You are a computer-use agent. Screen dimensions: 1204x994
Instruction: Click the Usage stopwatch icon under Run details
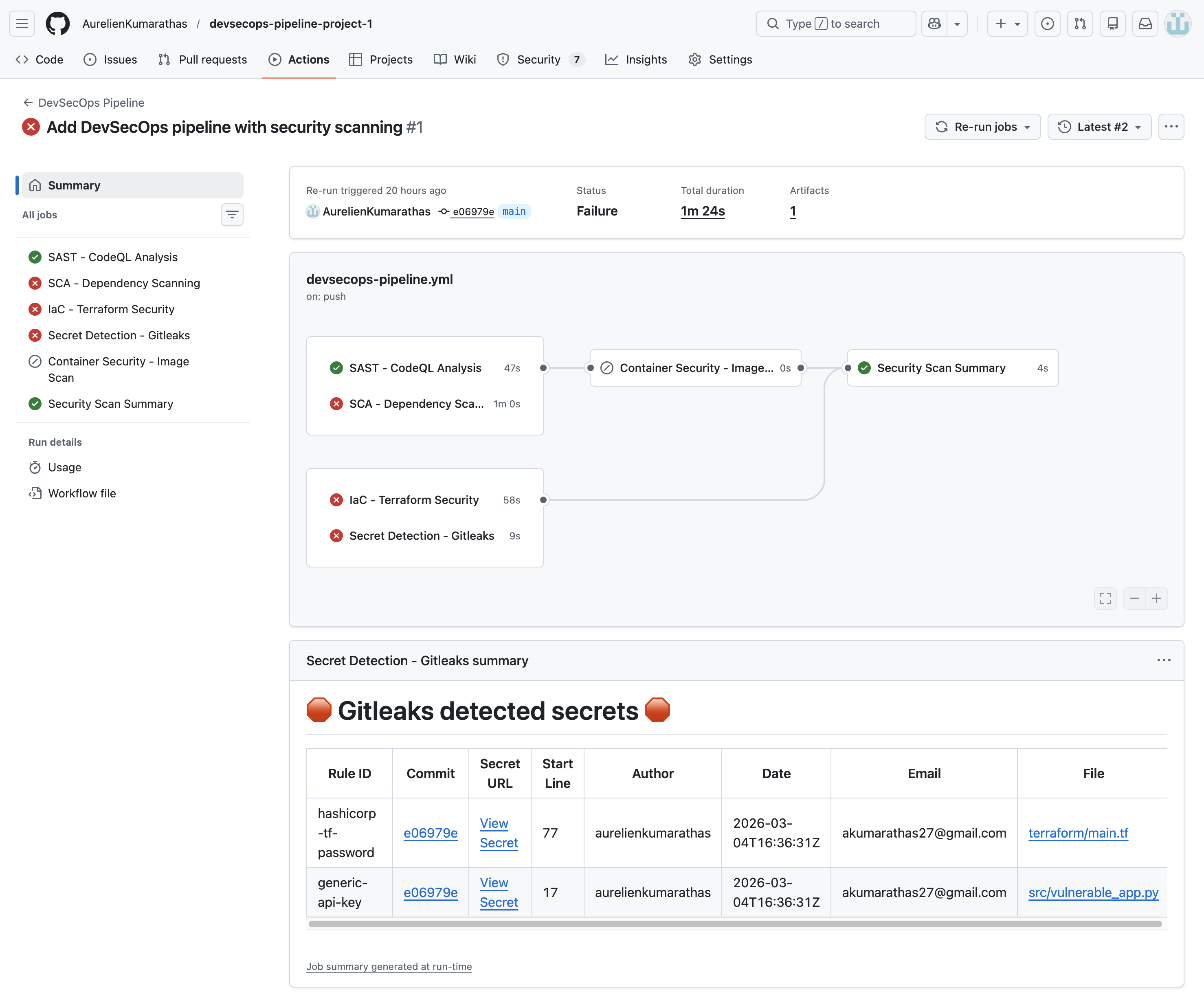[x=35, y=467]
